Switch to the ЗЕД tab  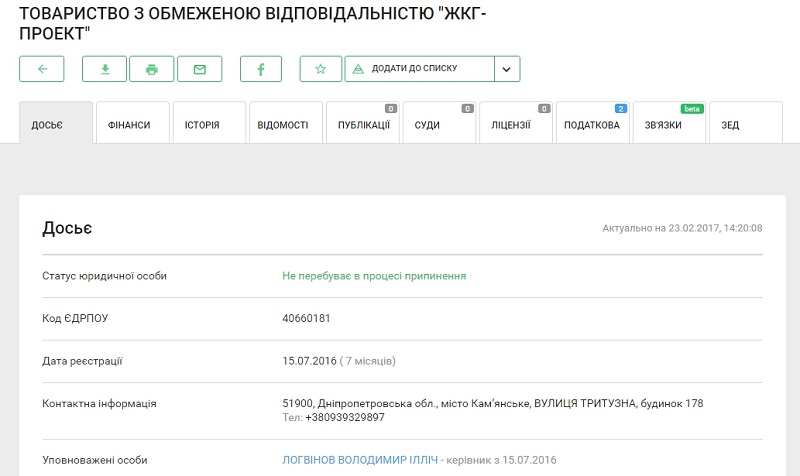click(x=746, y=123)
